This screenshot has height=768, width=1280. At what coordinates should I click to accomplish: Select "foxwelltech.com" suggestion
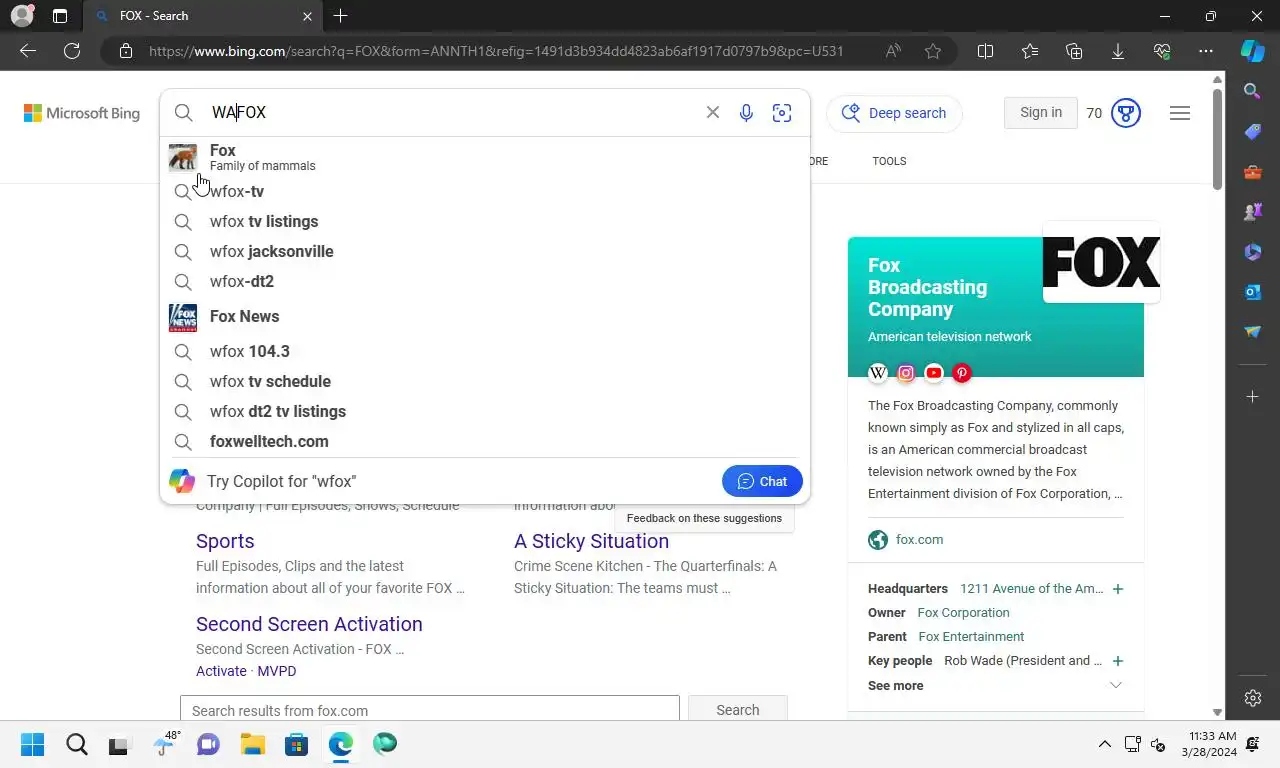(x=485, y=441)
